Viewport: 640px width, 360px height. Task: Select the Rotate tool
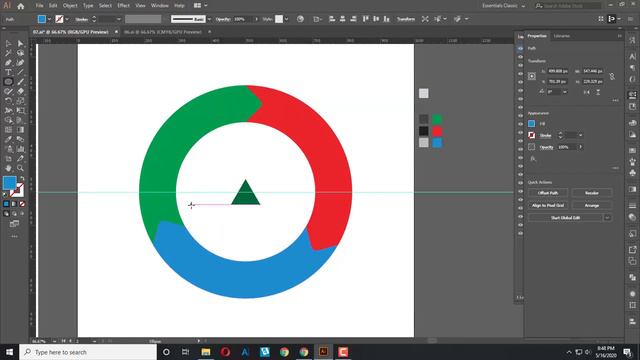click(8, 101)
